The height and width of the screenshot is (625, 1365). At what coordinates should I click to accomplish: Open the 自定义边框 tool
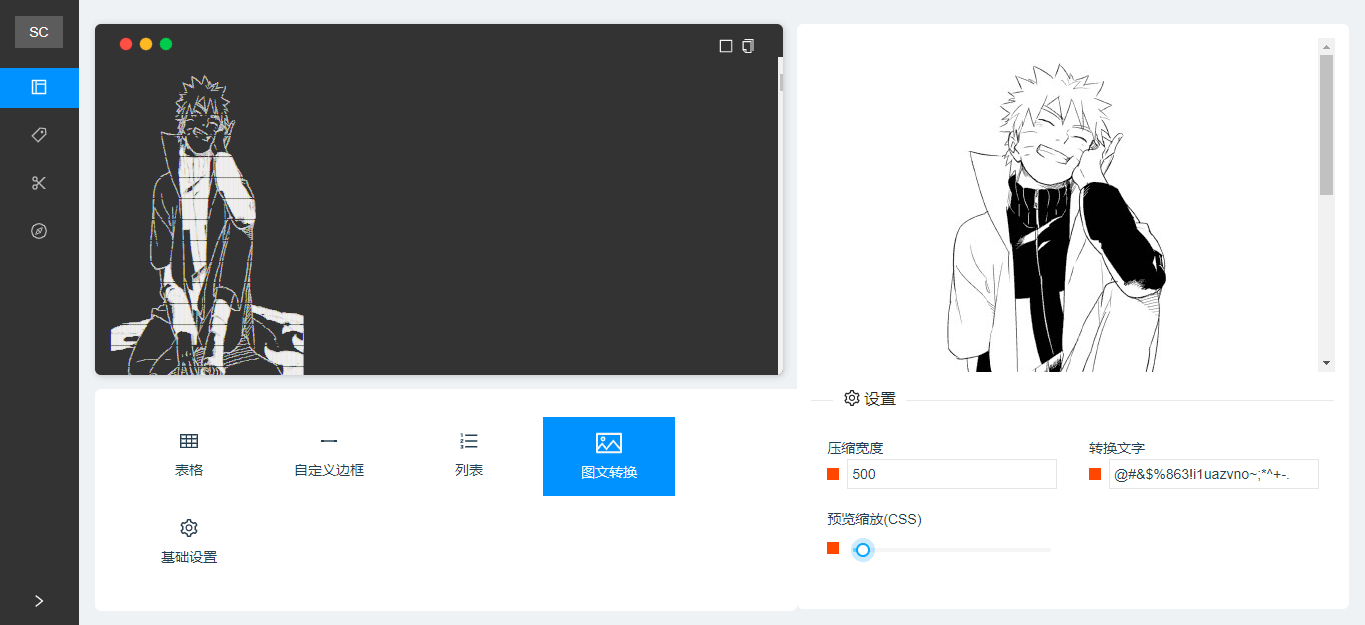tap(329, 456)
